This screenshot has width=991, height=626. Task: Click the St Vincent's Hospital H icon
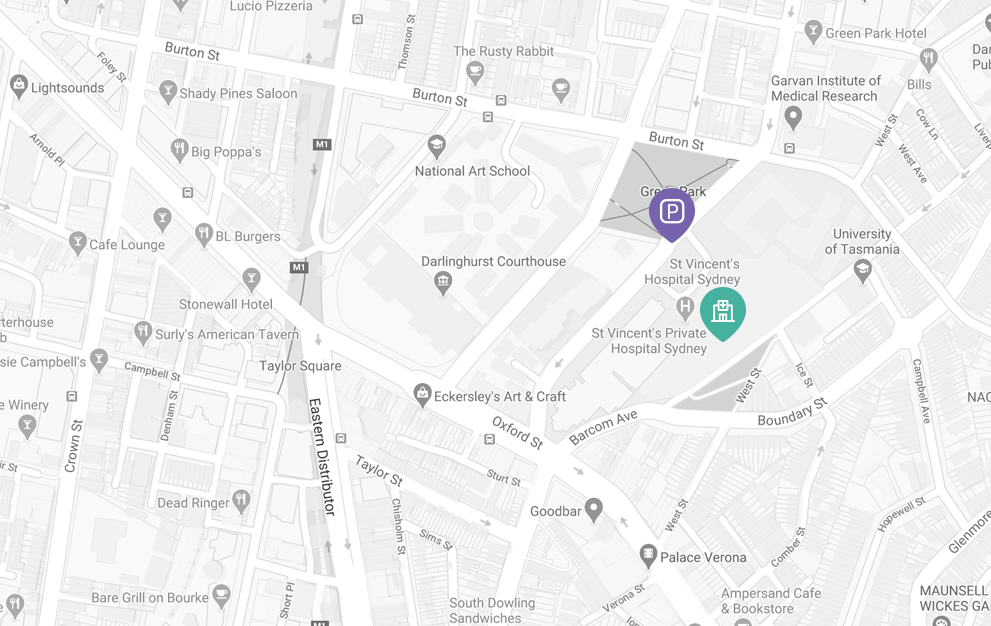click(684, 309)
